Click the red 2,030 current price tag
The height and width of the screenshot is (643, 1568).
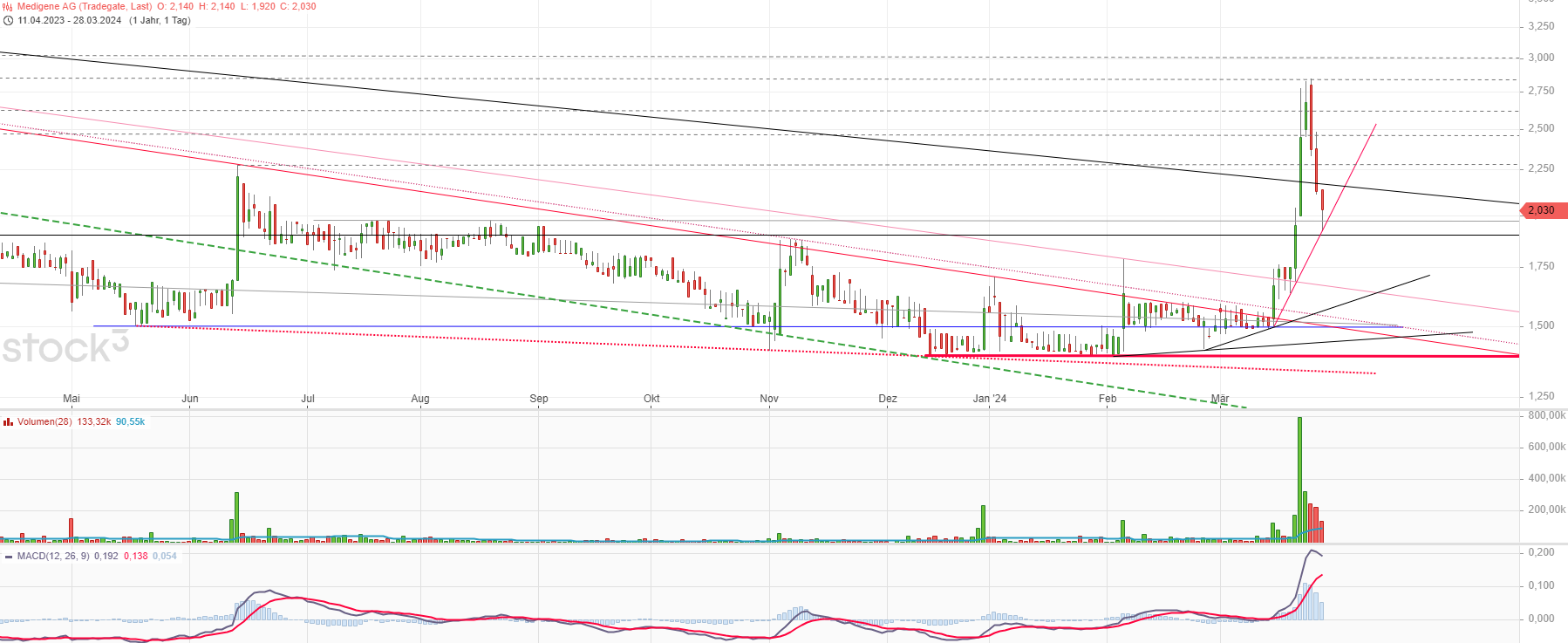coord(1544,210)
